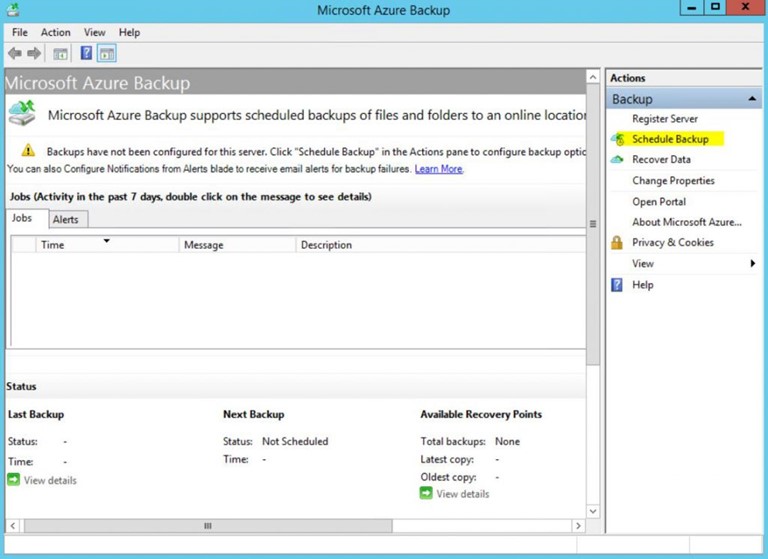Image resolution: width=768 pixels, height=559 pixels.
Task: Open the View menu in menu bar
Action: pyautogui.click(x=95, y=32)
